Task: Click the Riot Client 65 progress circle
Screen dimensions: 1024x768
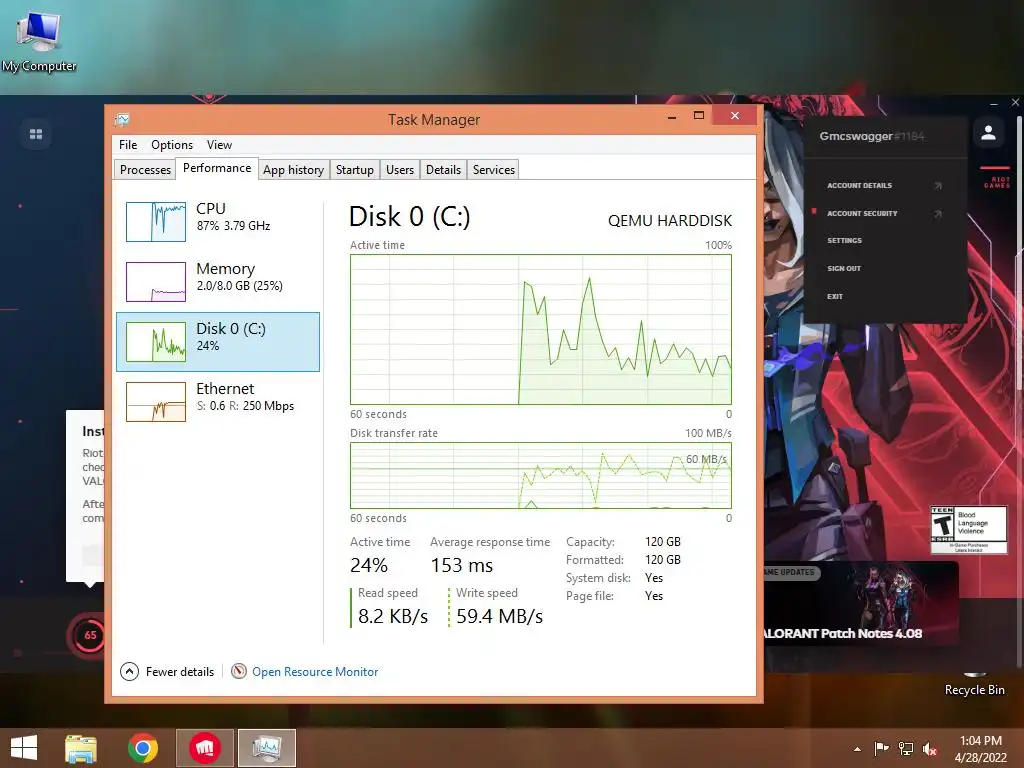Action: pos(90,635)
